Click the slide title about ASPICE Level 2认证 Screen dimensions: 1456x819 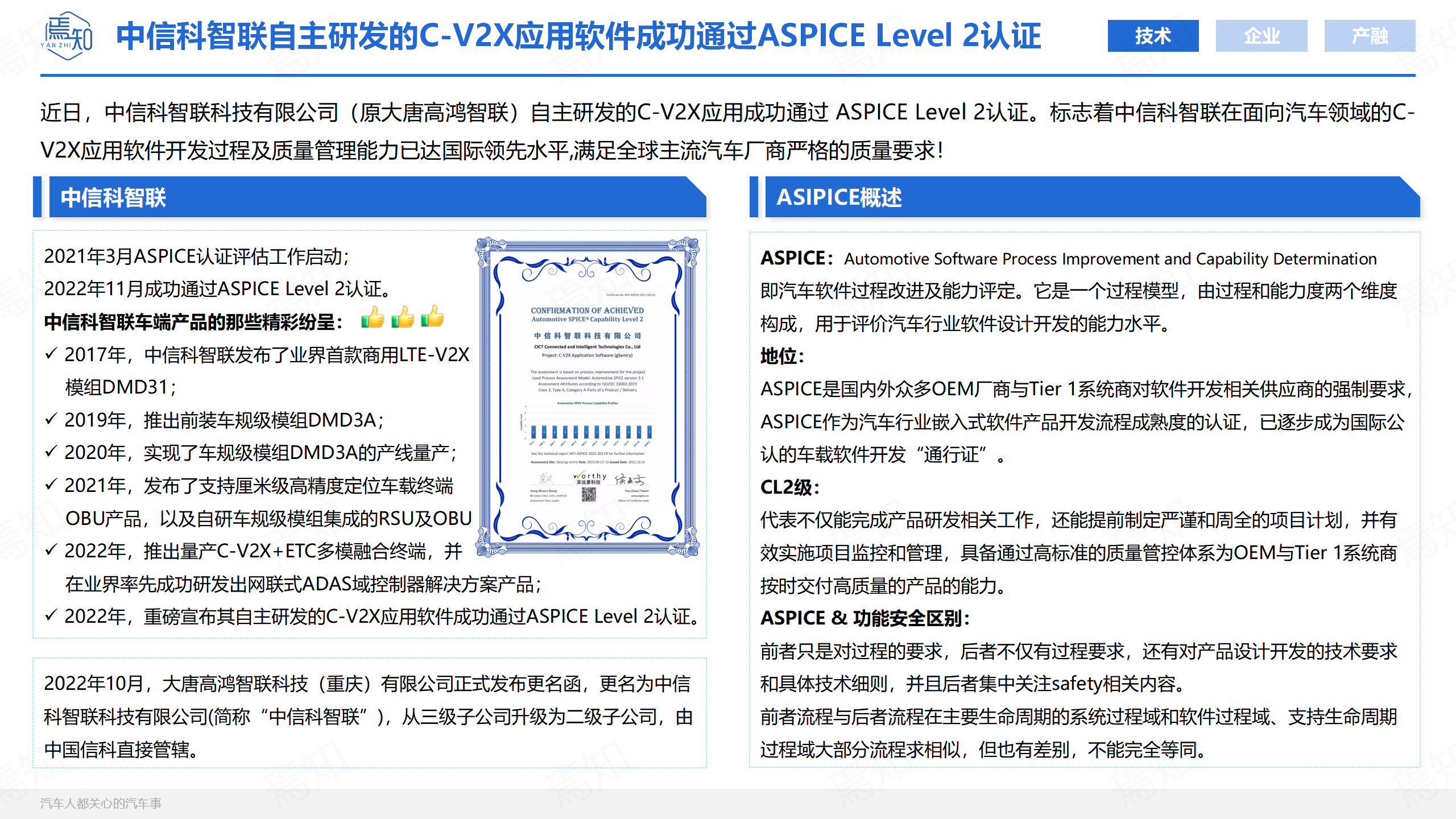578,36
